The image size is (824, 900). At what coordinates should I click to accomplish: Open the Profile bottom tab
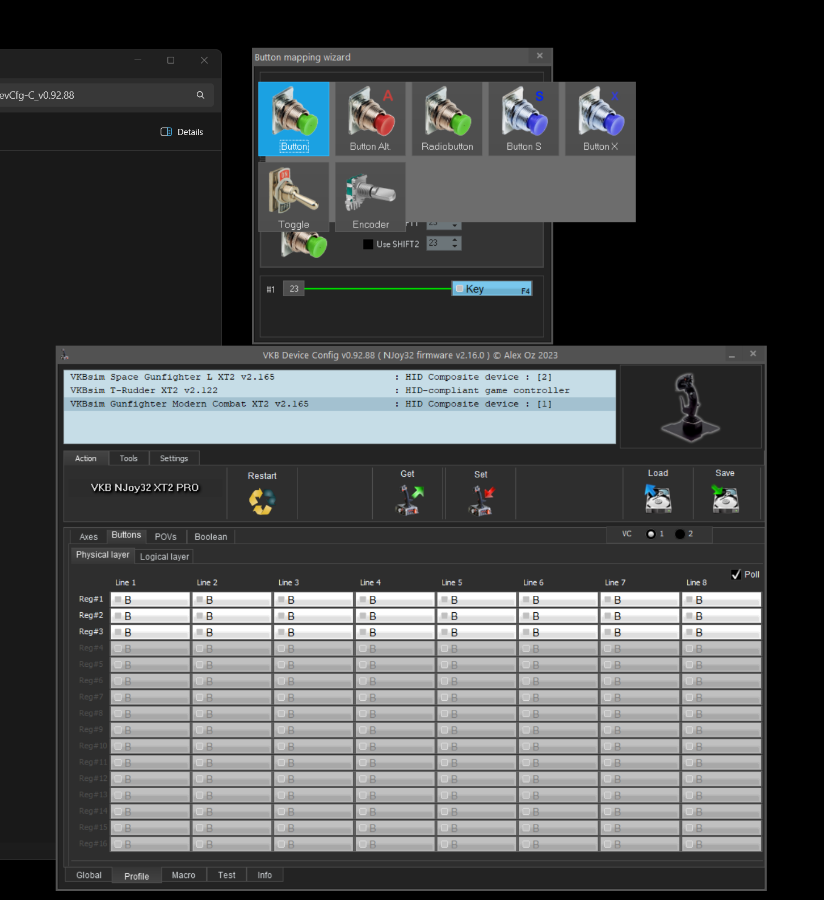[137, 876]
